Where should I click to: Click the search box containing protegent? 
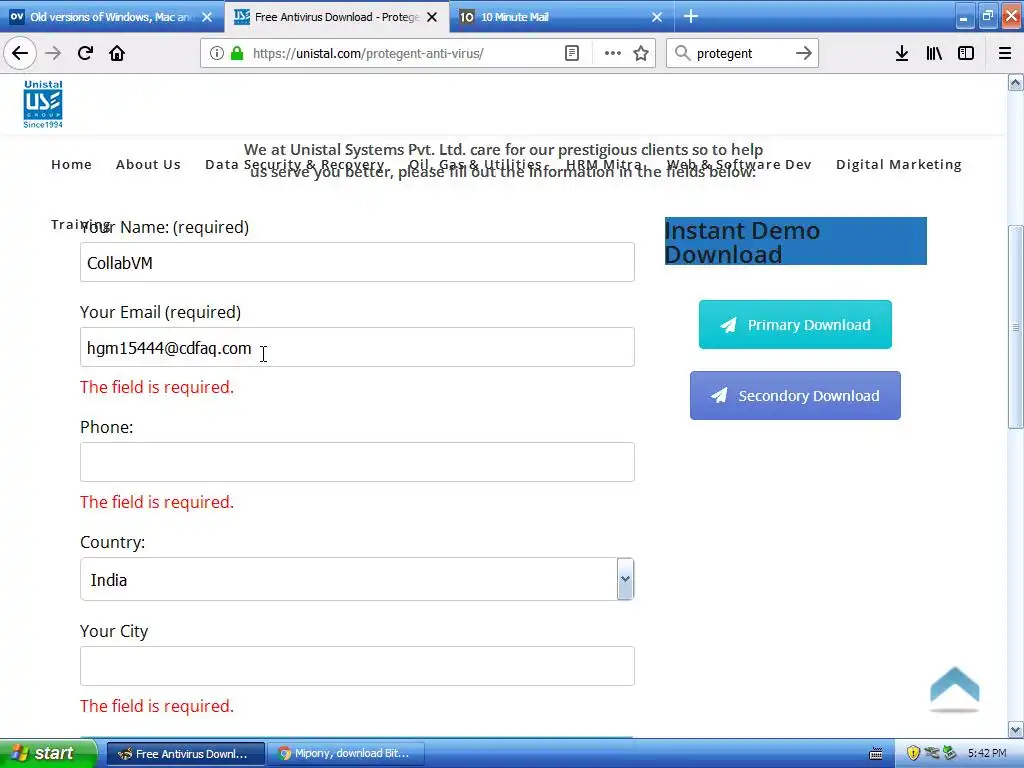(743, 54)
